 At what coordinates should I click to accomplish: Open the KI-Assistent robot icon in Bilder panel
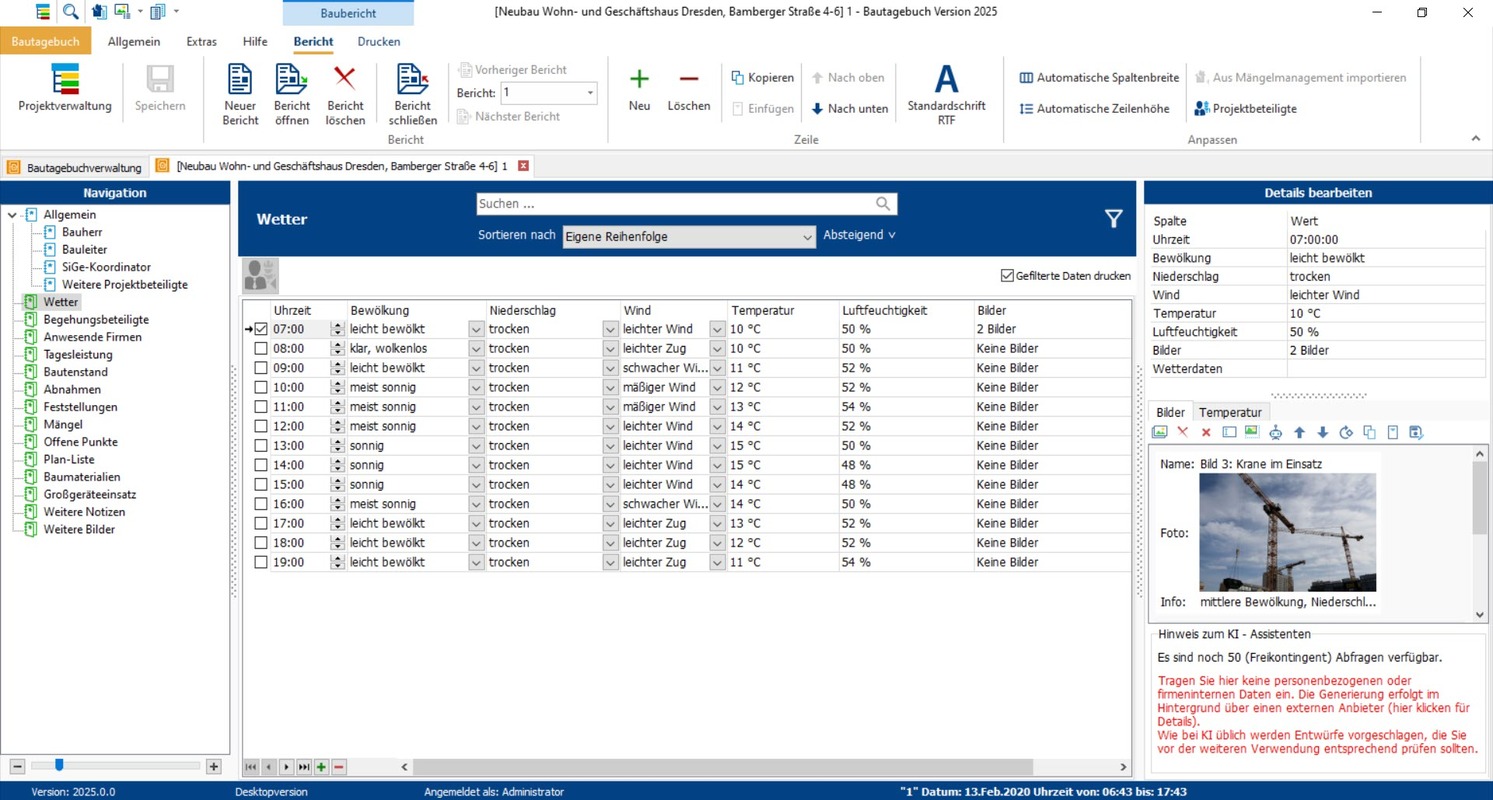(x=1276, y=432)
